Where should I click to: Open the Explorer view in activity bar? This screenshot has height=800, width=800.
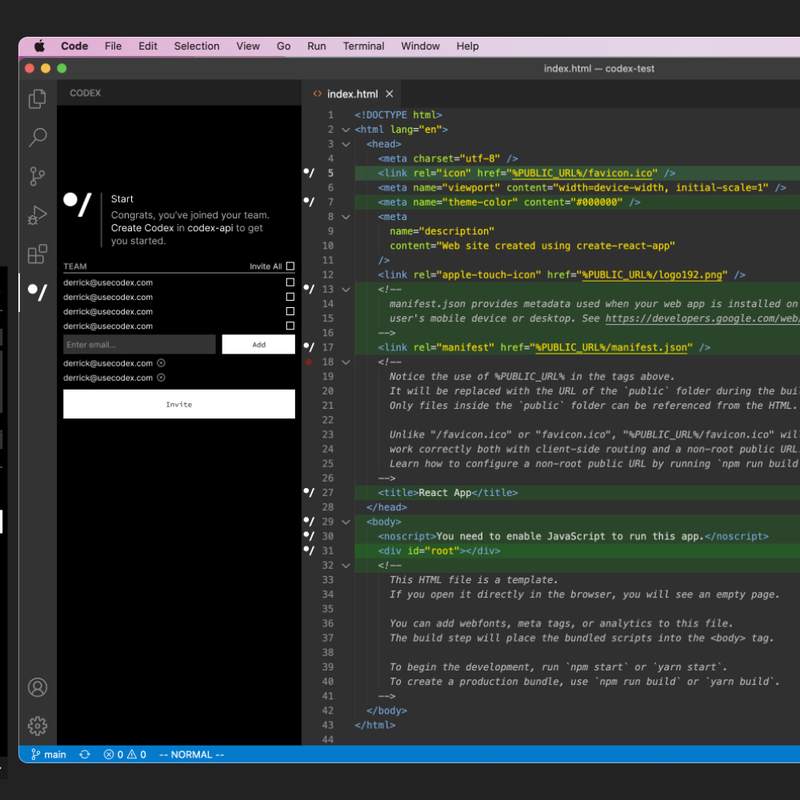point(38,99)
